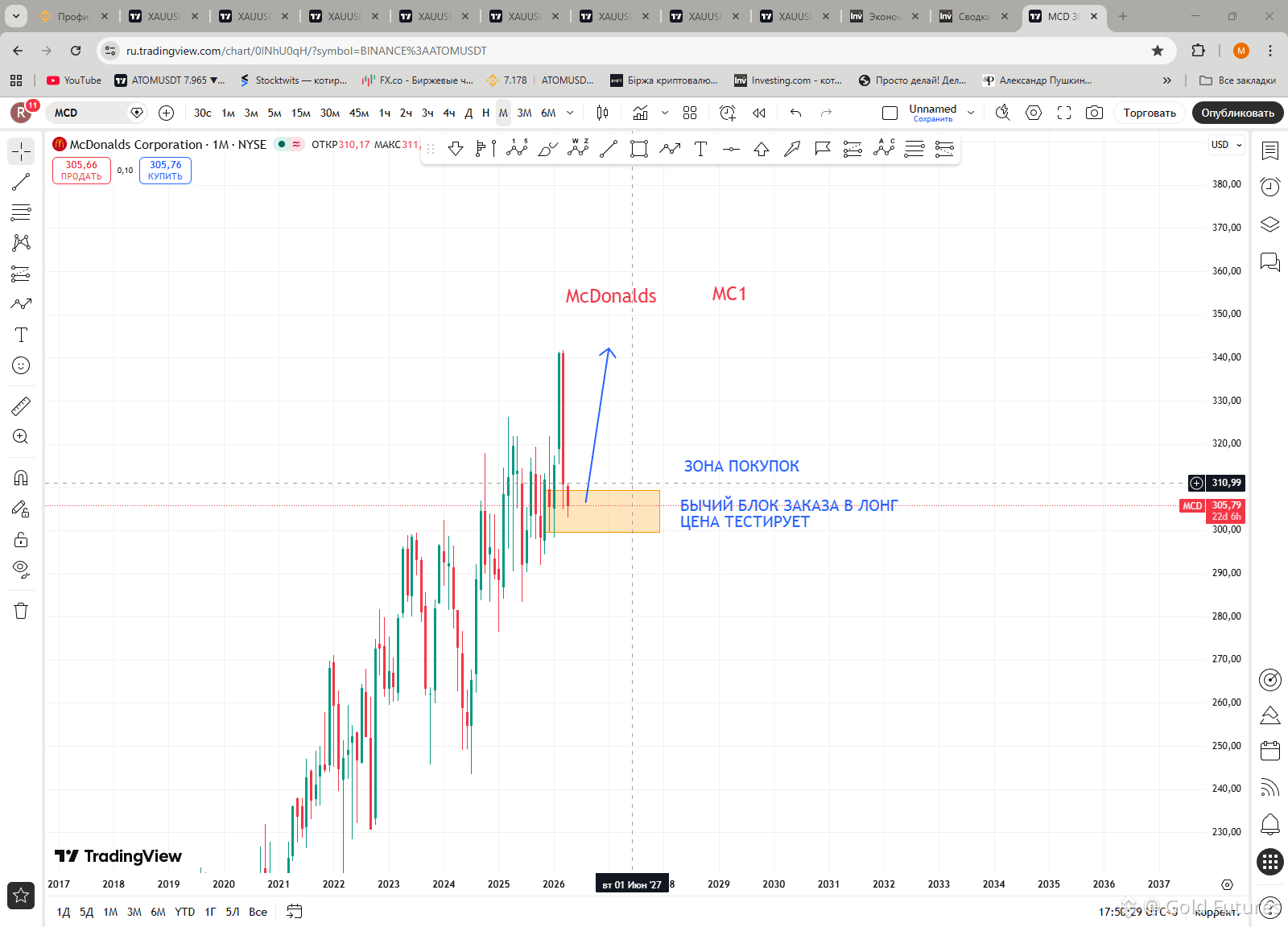Image resolution: width=1288 pixels, height=927 pixels.
Task: Click the Сохранить layout link
Action: point(933,119)
